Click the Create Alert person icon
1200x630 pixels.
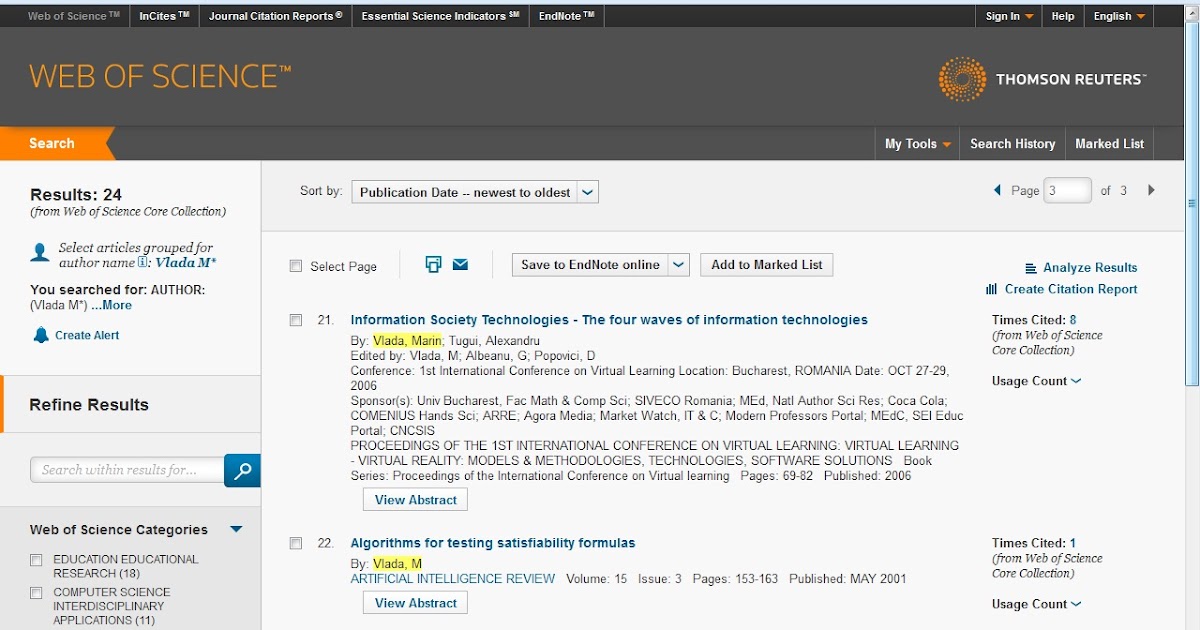tap(39, 335)
